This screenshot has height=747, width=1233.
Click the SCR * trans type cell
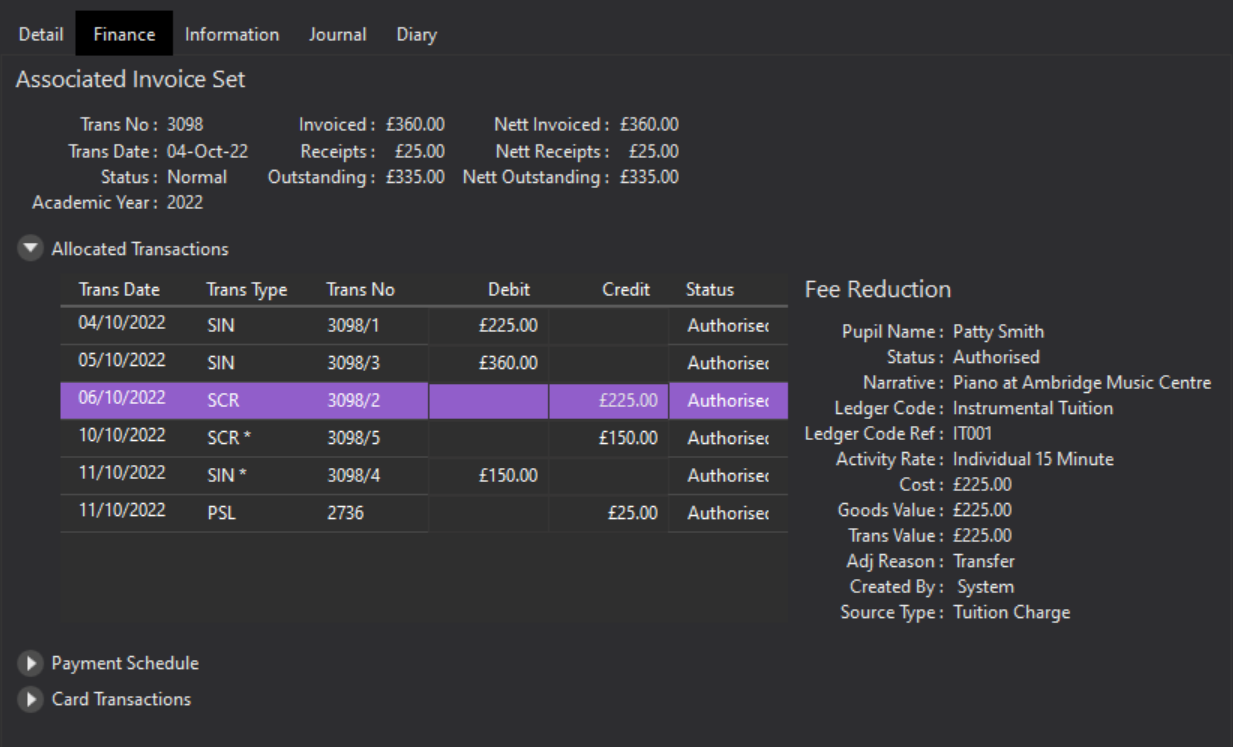point(229,438)
